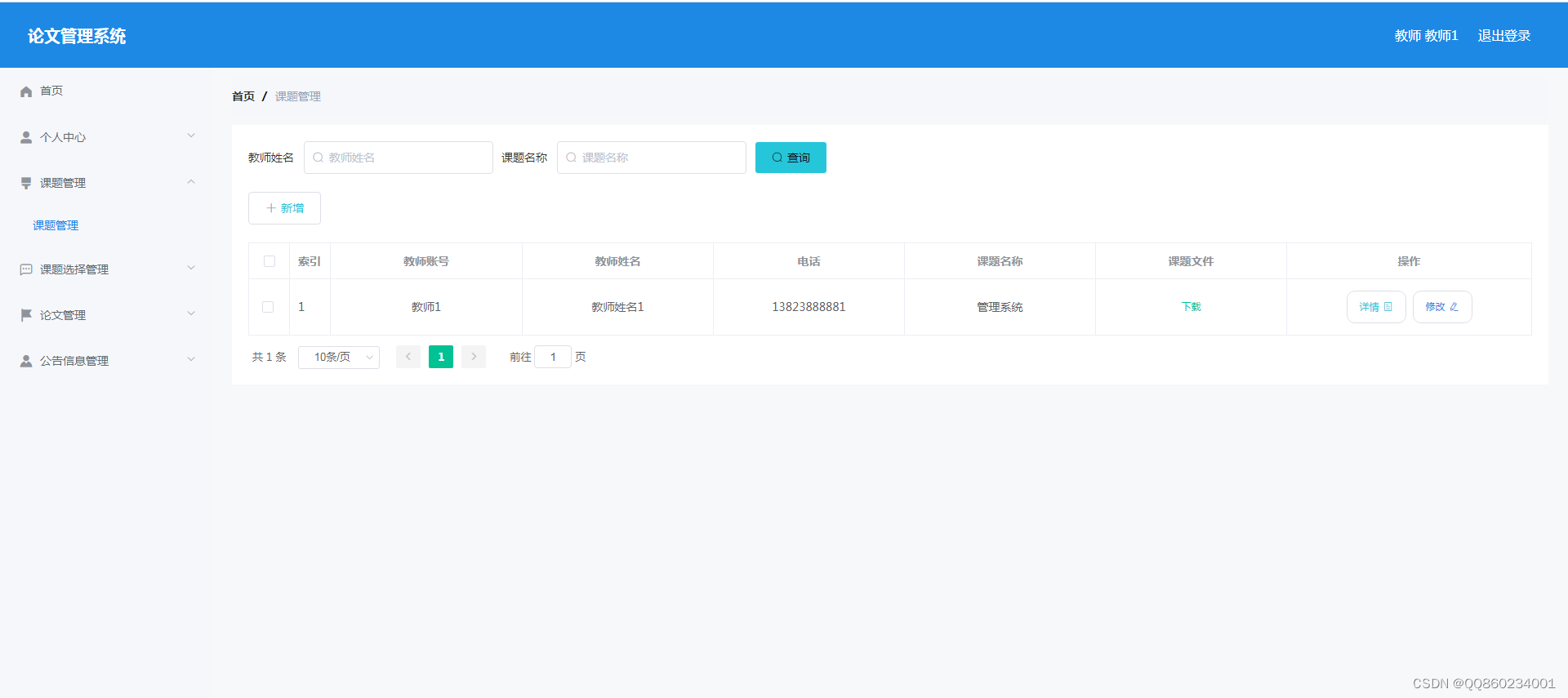This screenshot has height=698, width=1568.
Task: Expand the 论文管理 chevron
Action: (191, 313)
